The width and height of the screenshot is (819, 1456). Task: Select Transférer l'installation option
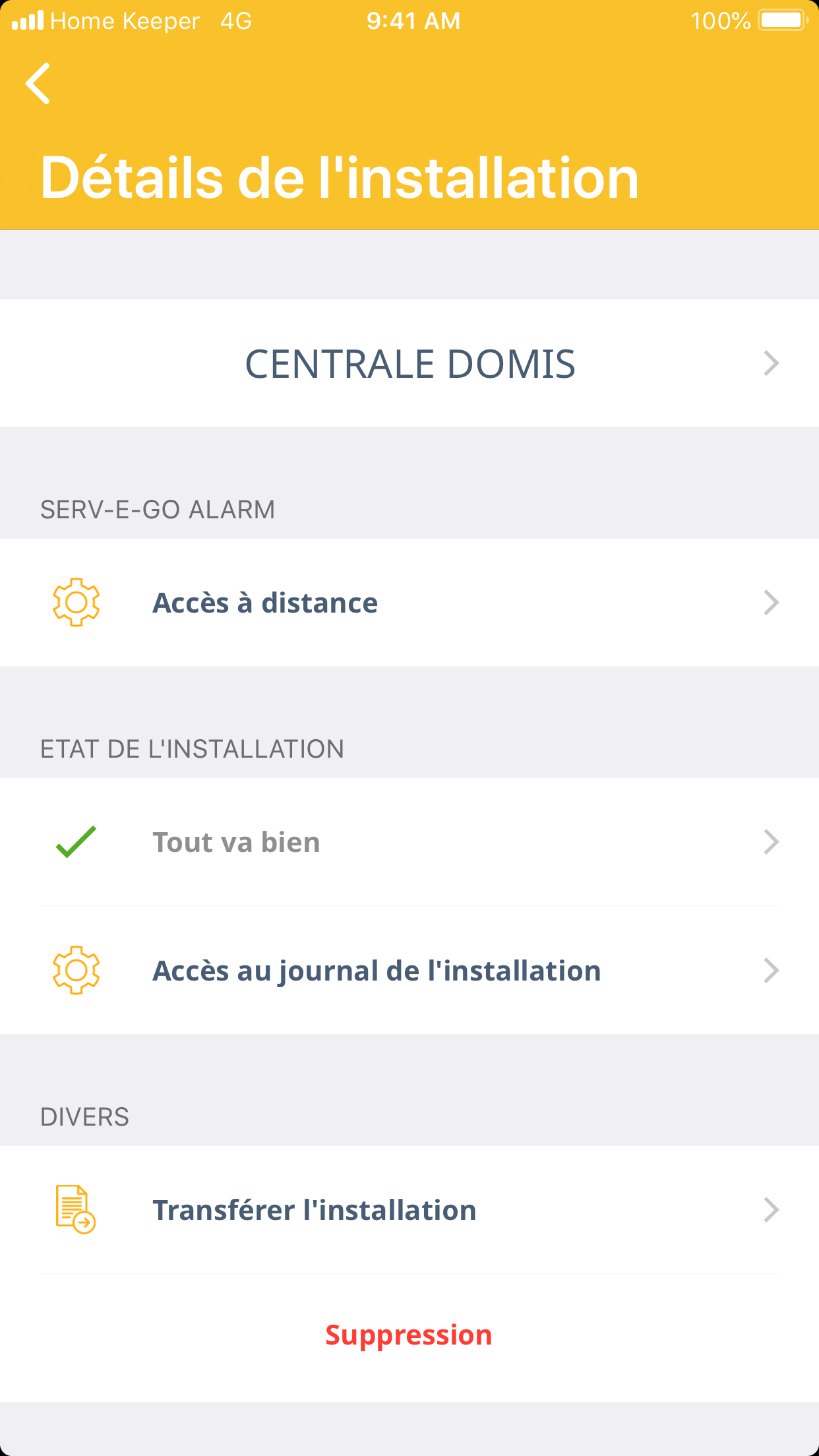tap(315, 1210)
